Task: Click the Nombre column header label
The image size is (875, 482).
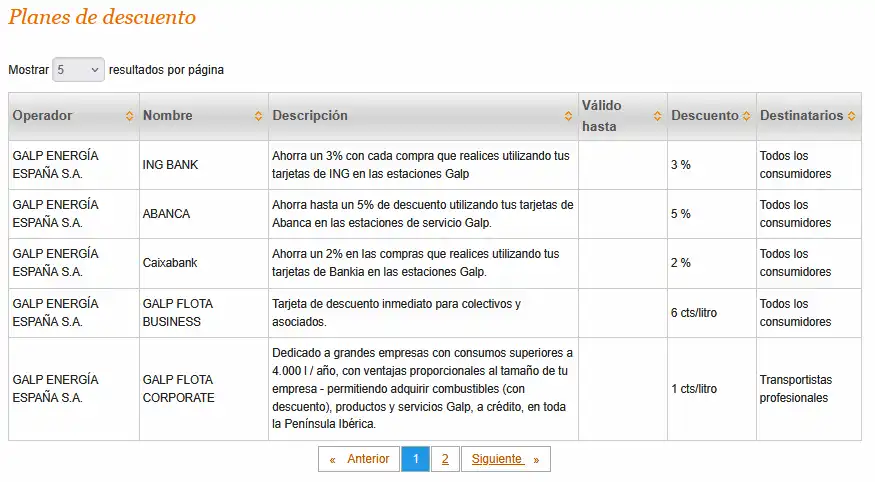Action: (x=167, y=115)
